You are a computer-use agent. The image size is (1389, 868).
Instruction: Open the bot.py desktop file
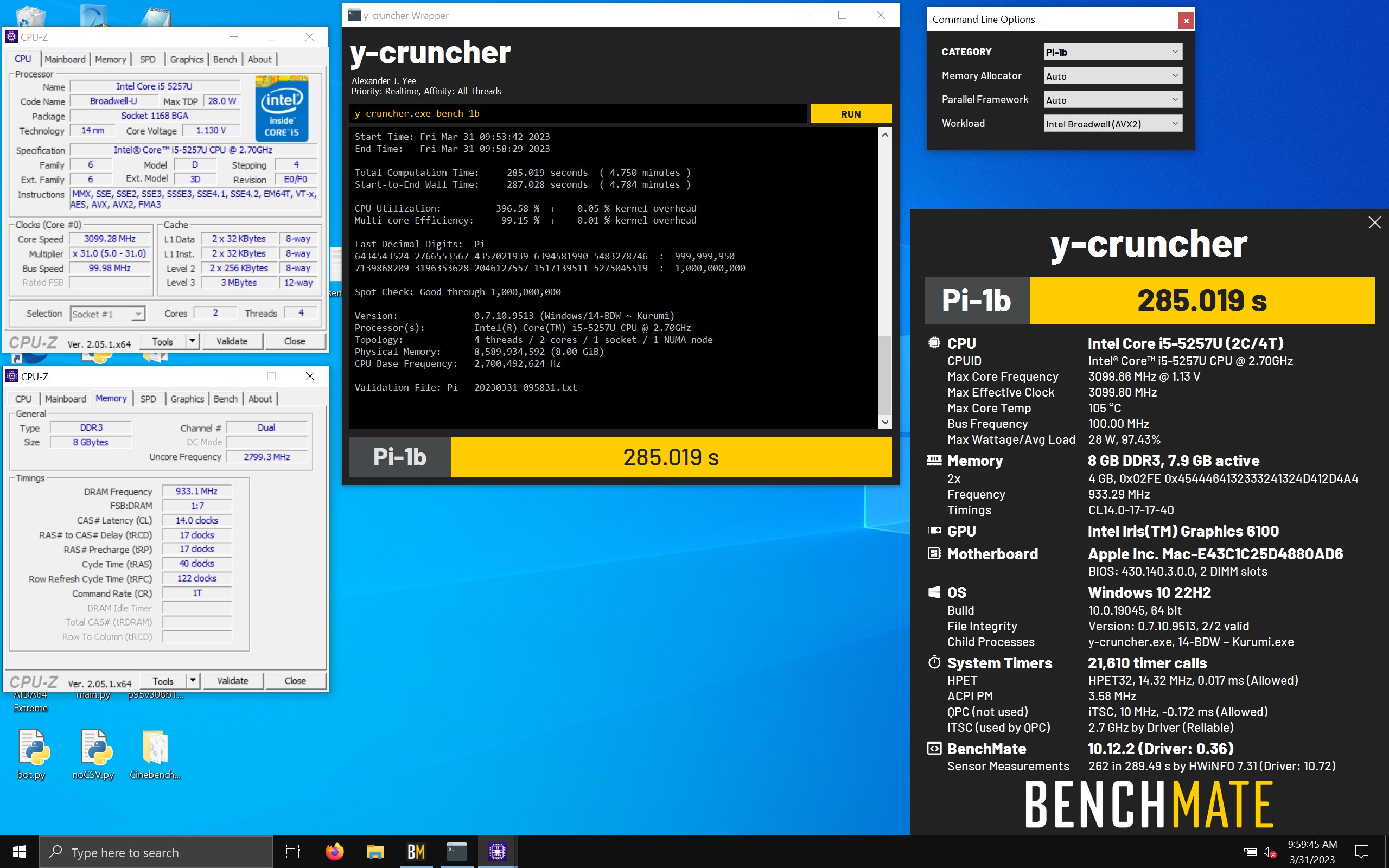(31, 754)
